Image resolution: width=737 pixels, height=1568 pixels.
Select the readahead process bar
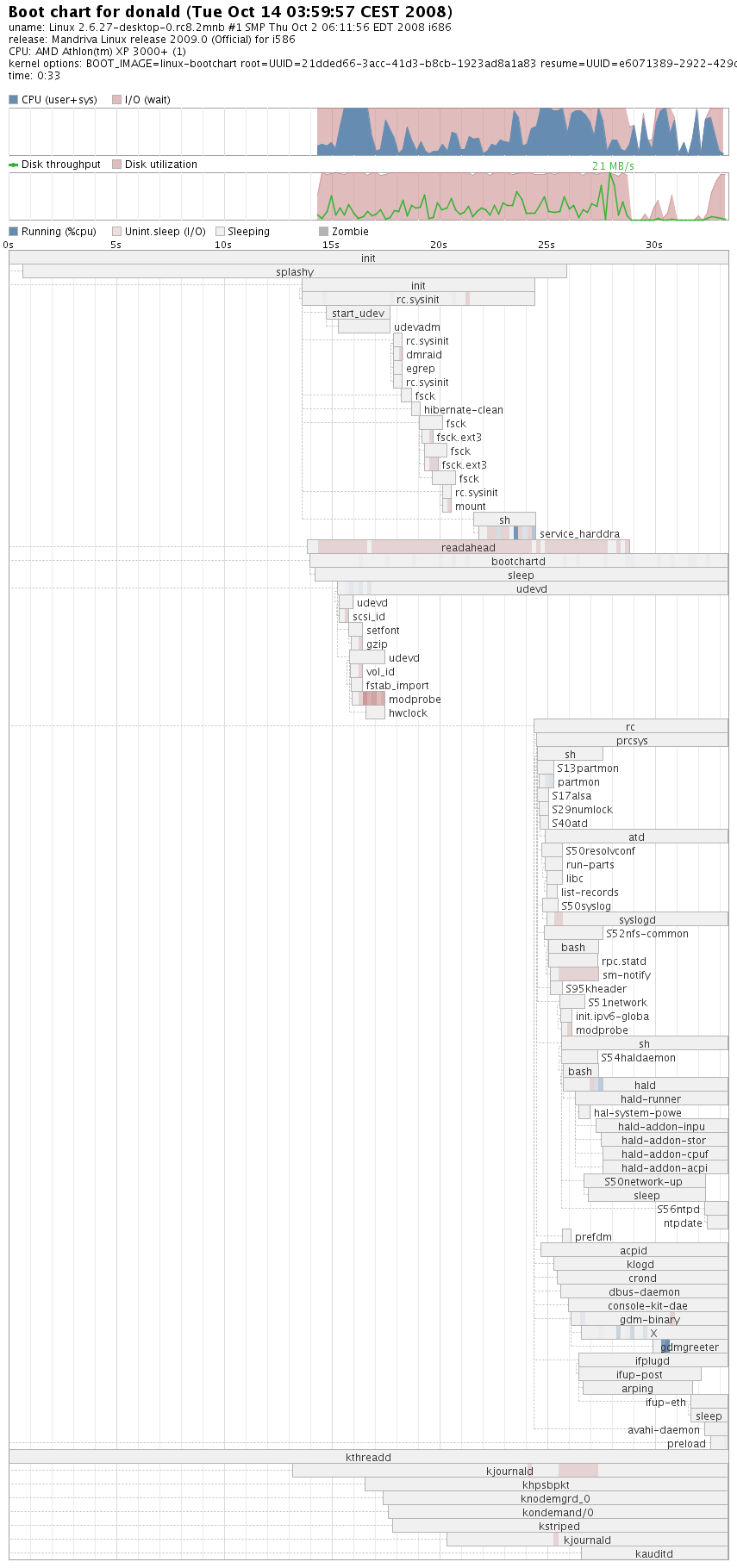tap(468, 548)
